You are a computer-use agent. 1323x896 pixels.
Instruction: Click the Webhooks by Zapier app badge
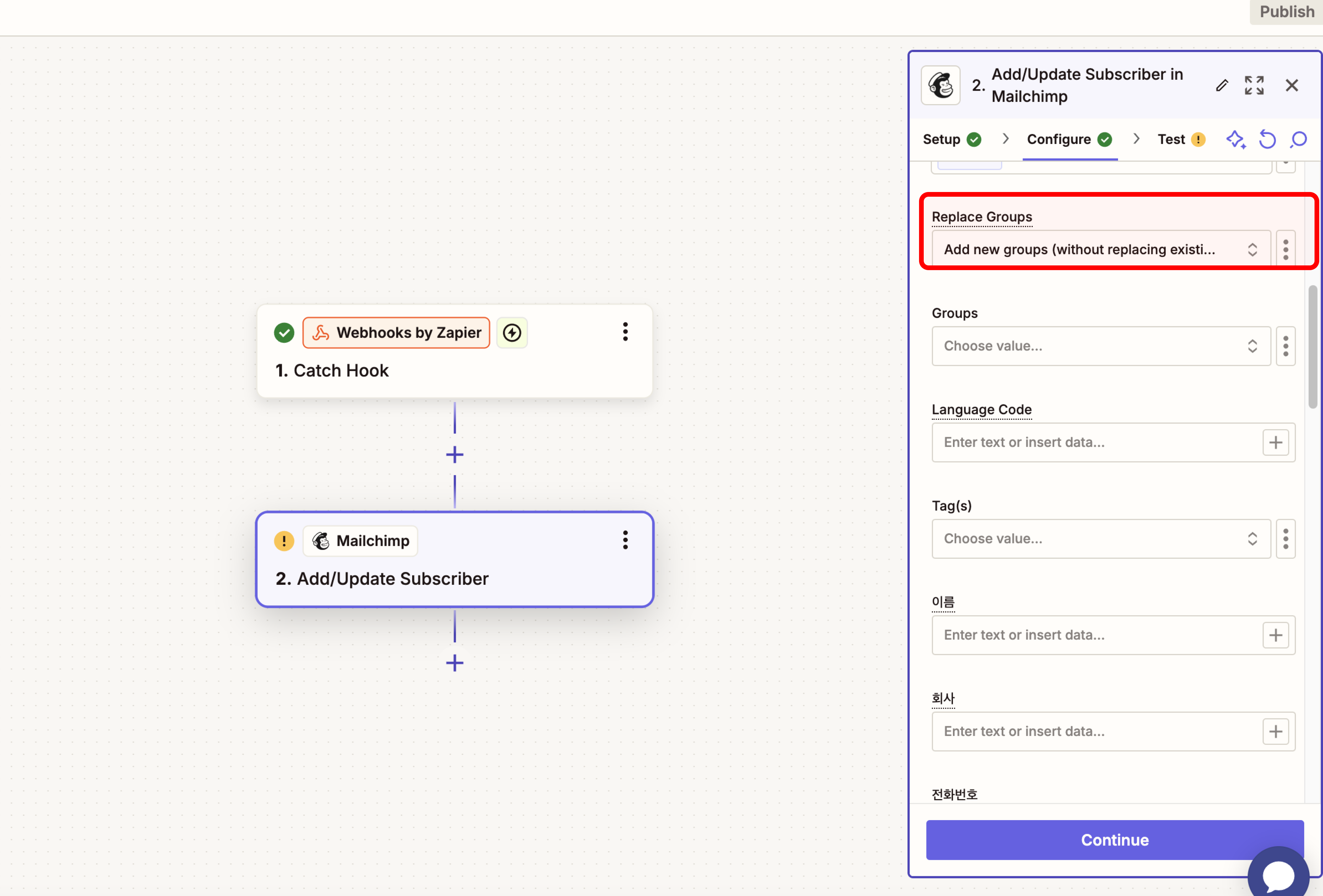(396, 332)
